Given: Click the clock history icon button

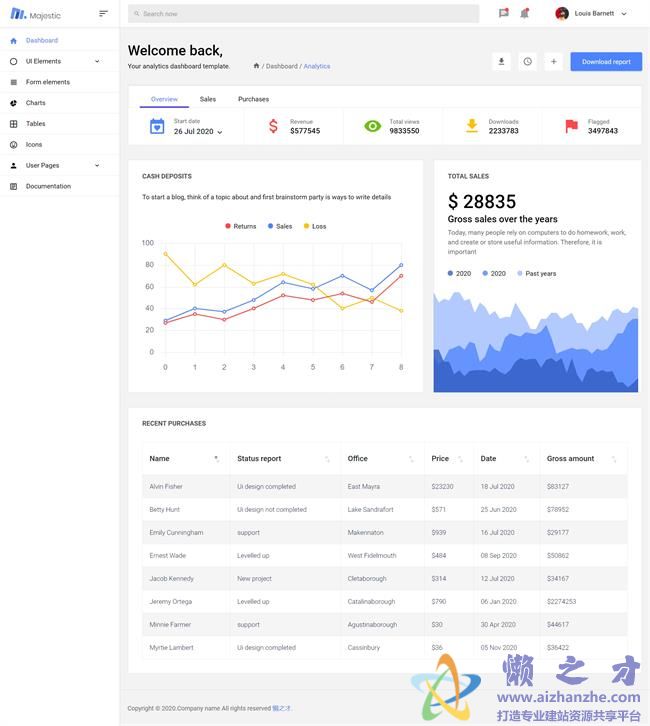Looking at the screenshot, I should (527, 62).
